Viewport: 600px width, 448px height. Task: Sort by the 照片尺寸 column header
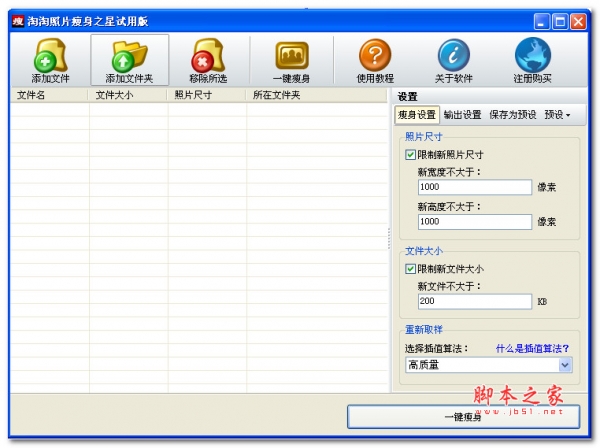coord(206,95)
